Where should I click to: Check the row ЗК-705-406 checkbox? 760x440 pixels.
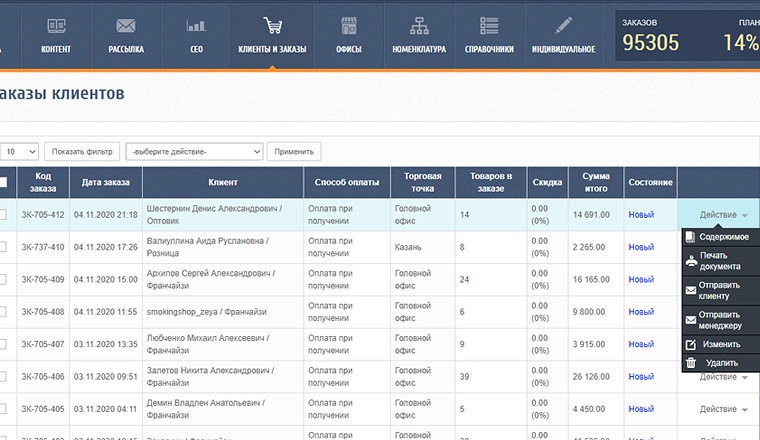click(x=3, y=377)
